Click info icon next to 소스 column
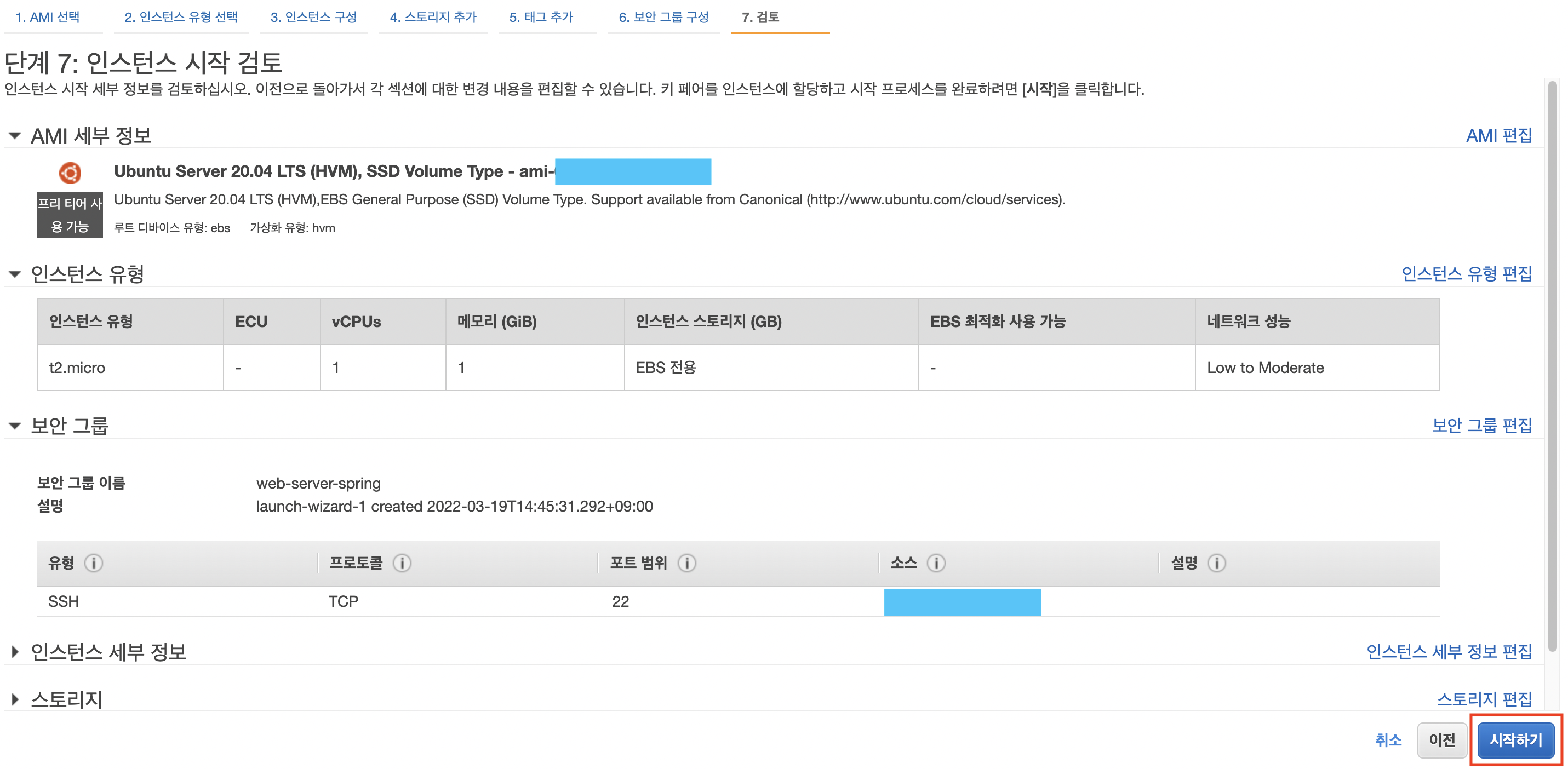This screenshot has height=769, width=1568. coord(936,563)
